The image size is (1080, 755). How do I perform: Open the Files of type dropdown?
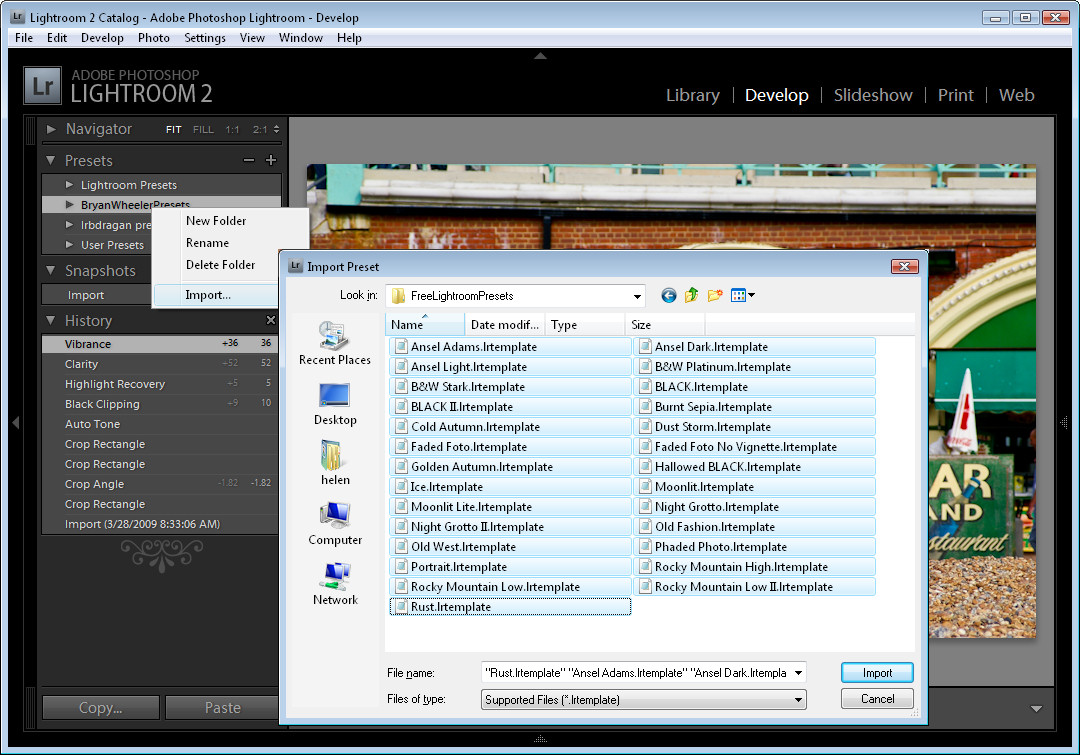pos(643,700)
